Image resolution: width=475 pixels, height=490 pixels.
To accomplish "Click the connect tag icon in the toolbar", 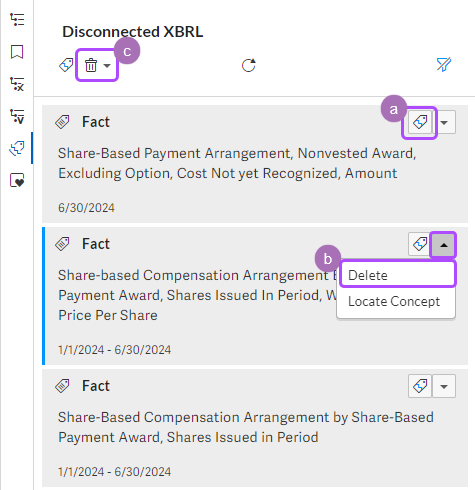I will coord(66,65).
